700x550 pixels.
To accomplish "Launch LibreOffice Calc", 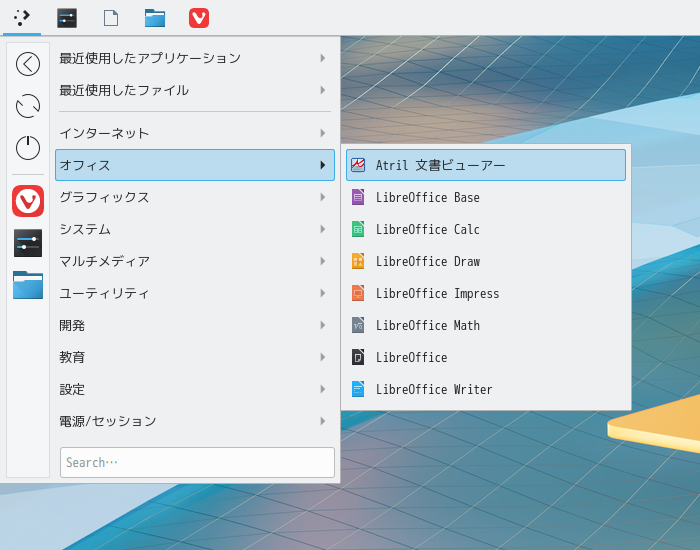I will (486, 229).
